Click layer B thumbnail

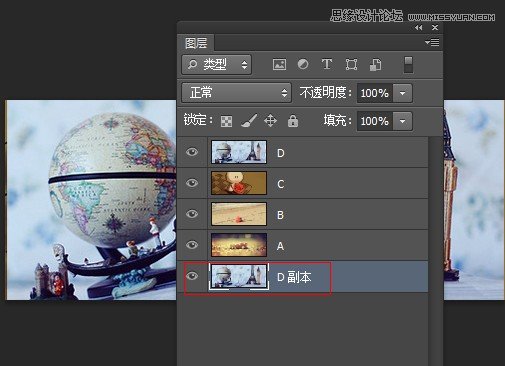tap(239, 214)
